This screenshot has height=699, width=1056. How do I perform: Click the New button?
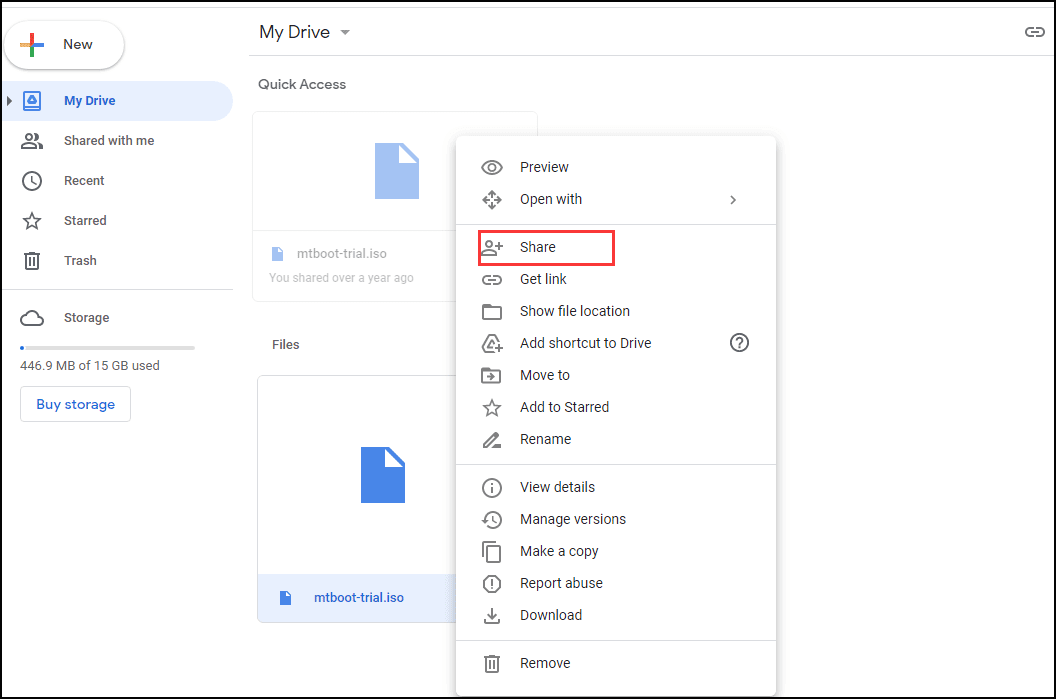(x=64, y=45)
